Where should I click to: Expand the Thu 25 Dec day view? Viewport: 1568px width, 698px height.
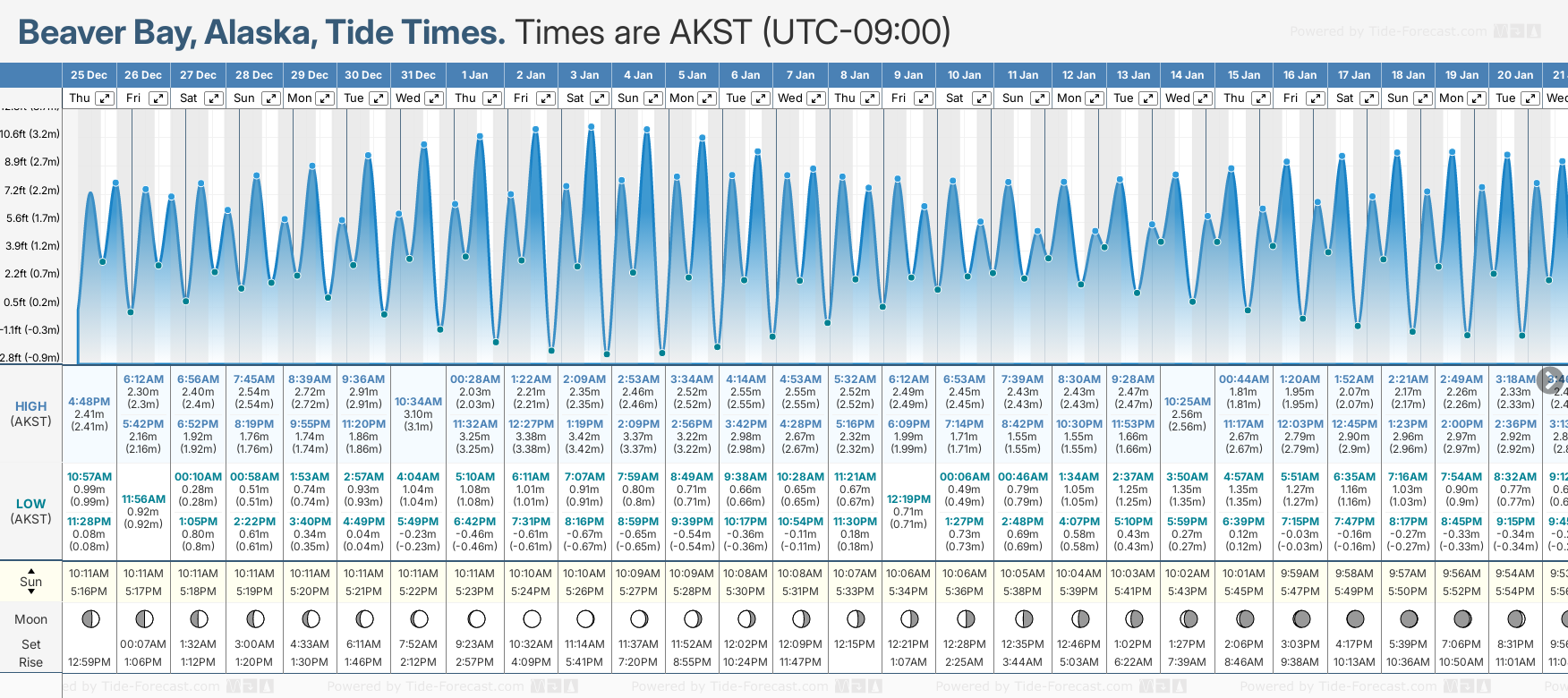(105, 98)
